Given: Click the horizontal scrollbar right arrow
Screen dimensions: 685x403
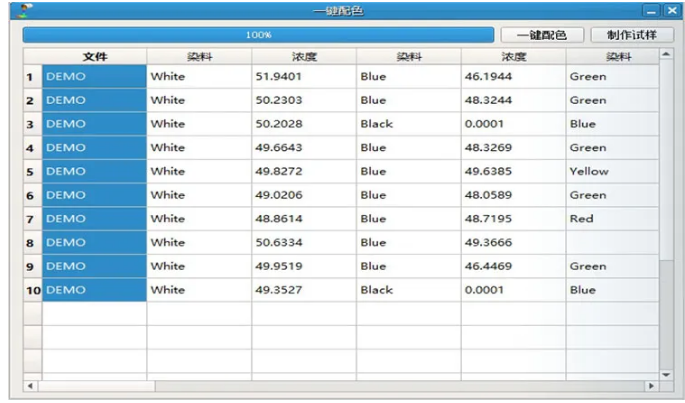Looking at the screenshot, I should [x=651, y=386].
